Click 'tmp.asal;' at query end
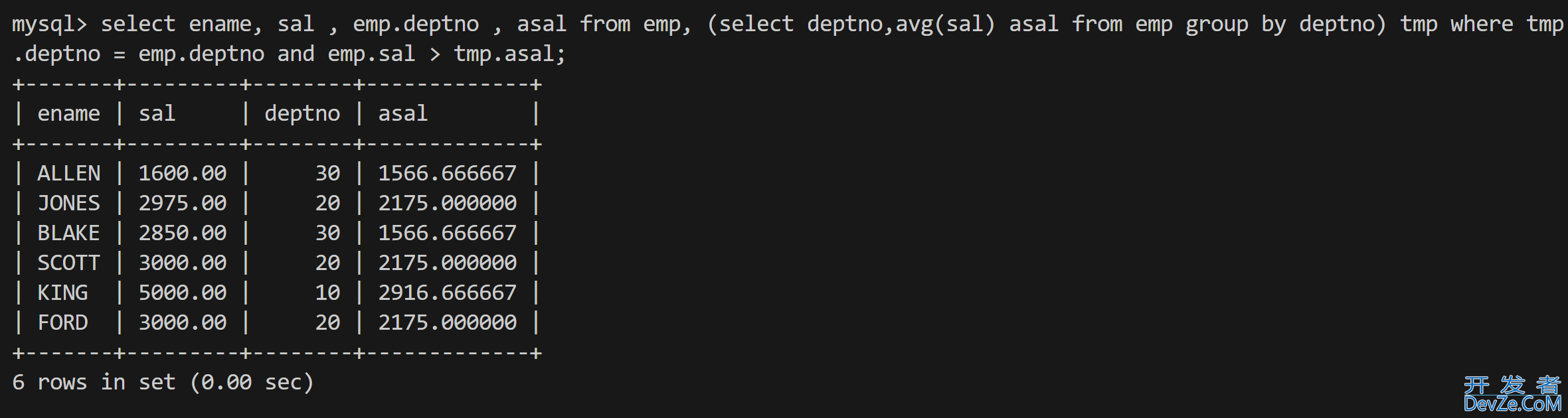This screenshot has height=418, width=1568. coord(509,54)
